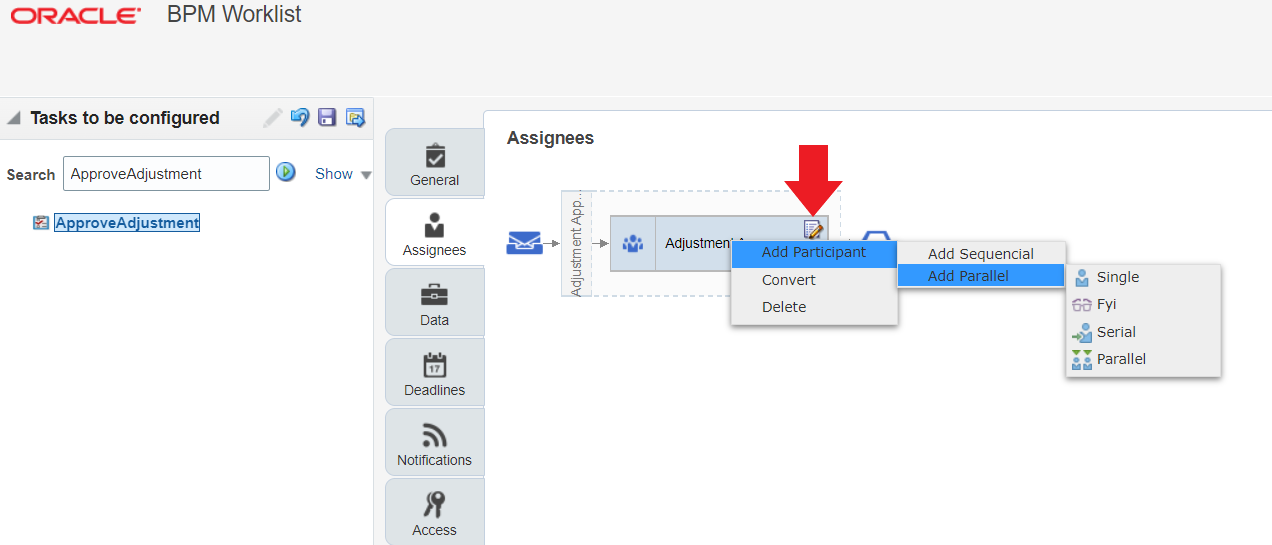1272x545 pixels.
Task: Click the participant group icon in Adjustment box
Action: [633, 243]
